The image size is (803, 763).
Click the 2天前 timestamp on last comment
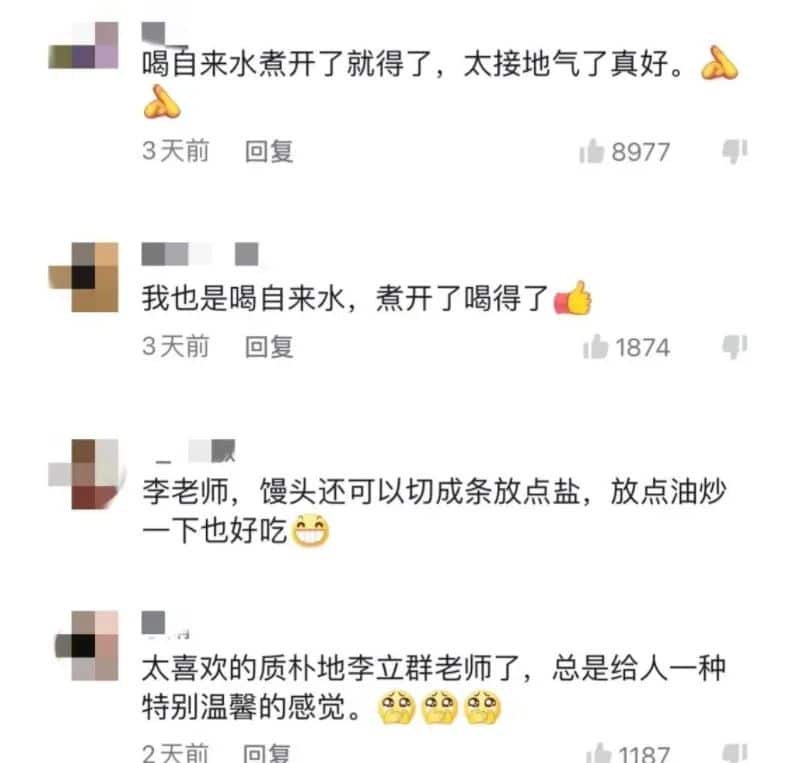point(175,754)
